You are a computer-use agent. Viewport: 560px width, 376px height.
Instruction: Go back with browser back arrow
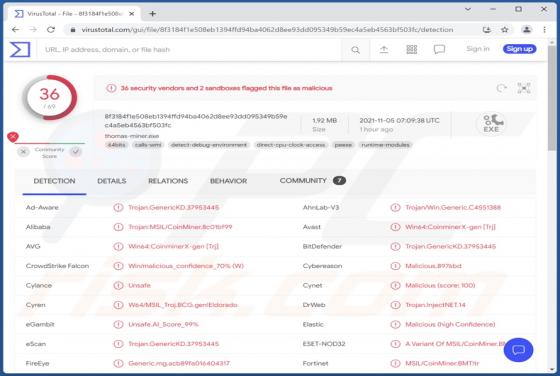coord(15,30)
